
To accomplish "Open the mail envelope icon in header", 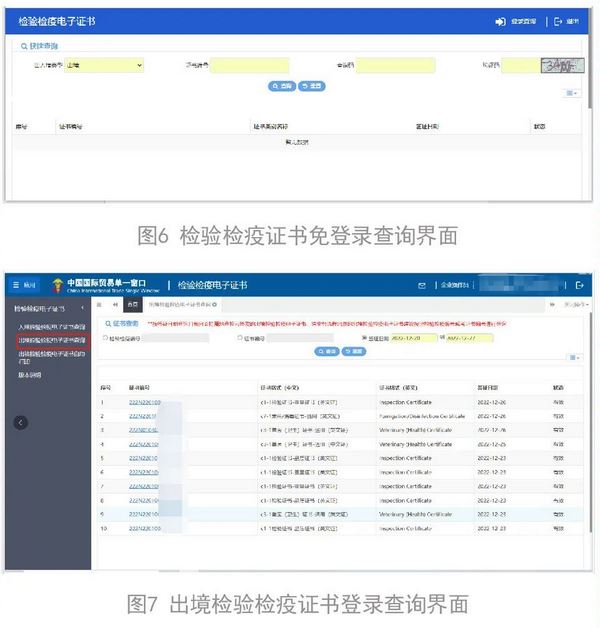I will 421,286.
